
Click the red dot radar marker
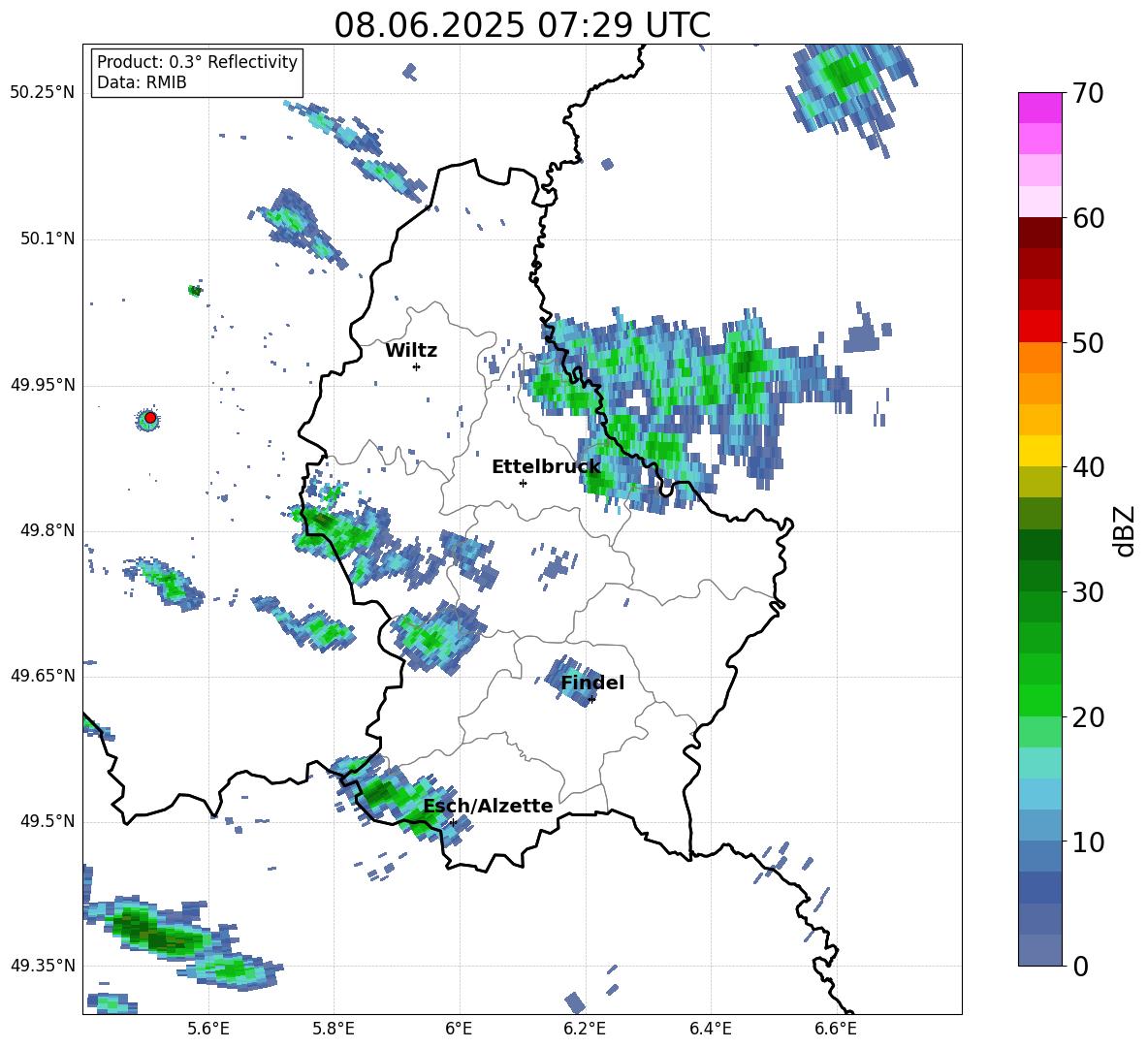pyautogui.click(x=150, y=418)
